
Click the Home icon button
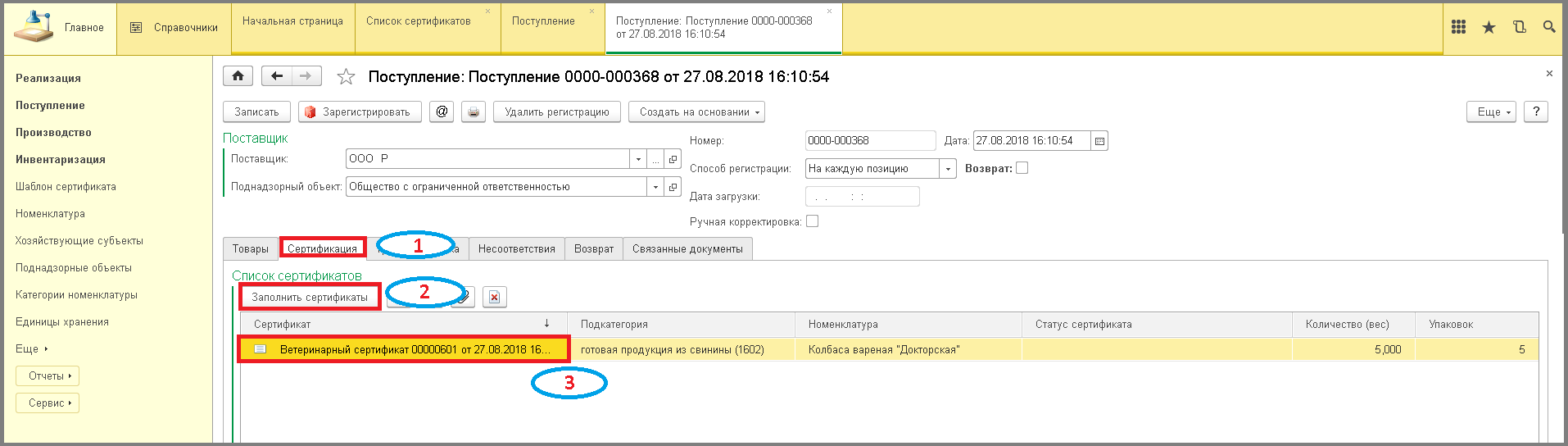[x=238, y=76]
